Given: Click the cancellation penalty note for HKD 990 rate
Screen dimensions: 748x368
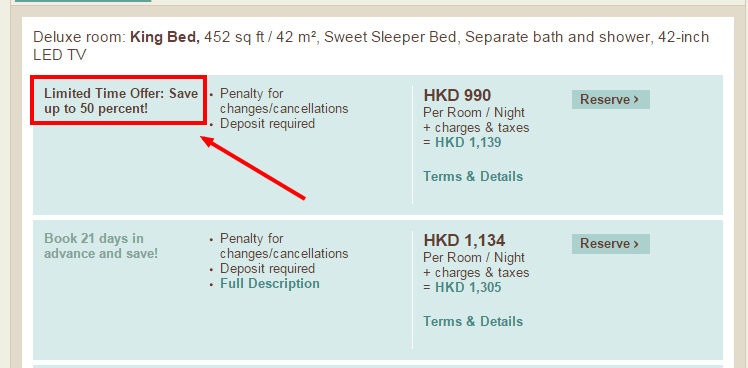Looking at the screenshot, I should pyautogui.click(x=284, y=101).
